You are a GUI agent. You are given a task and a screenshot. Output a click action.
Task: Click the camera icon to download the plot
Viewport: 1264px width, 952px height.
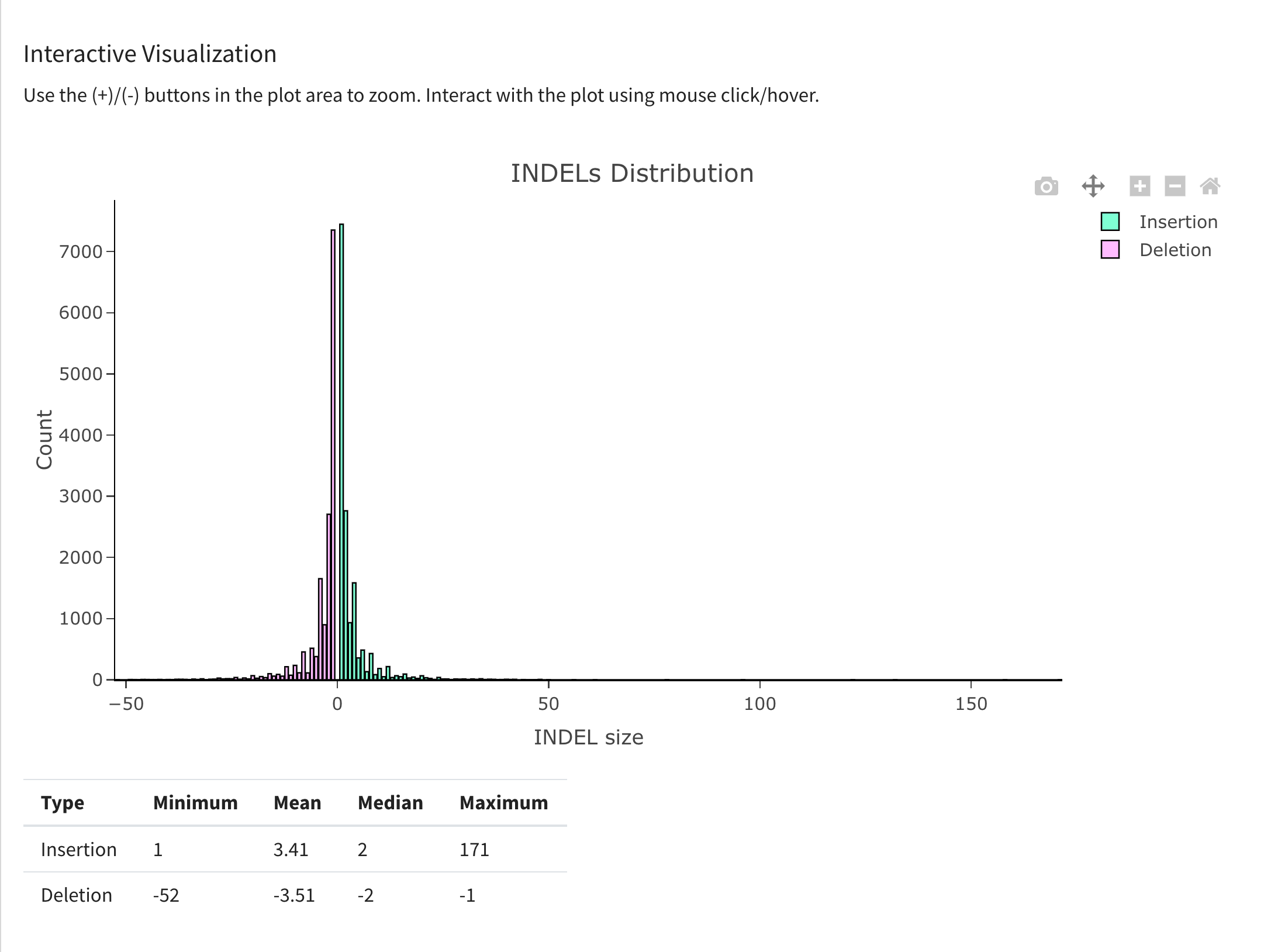point(1046,186)
